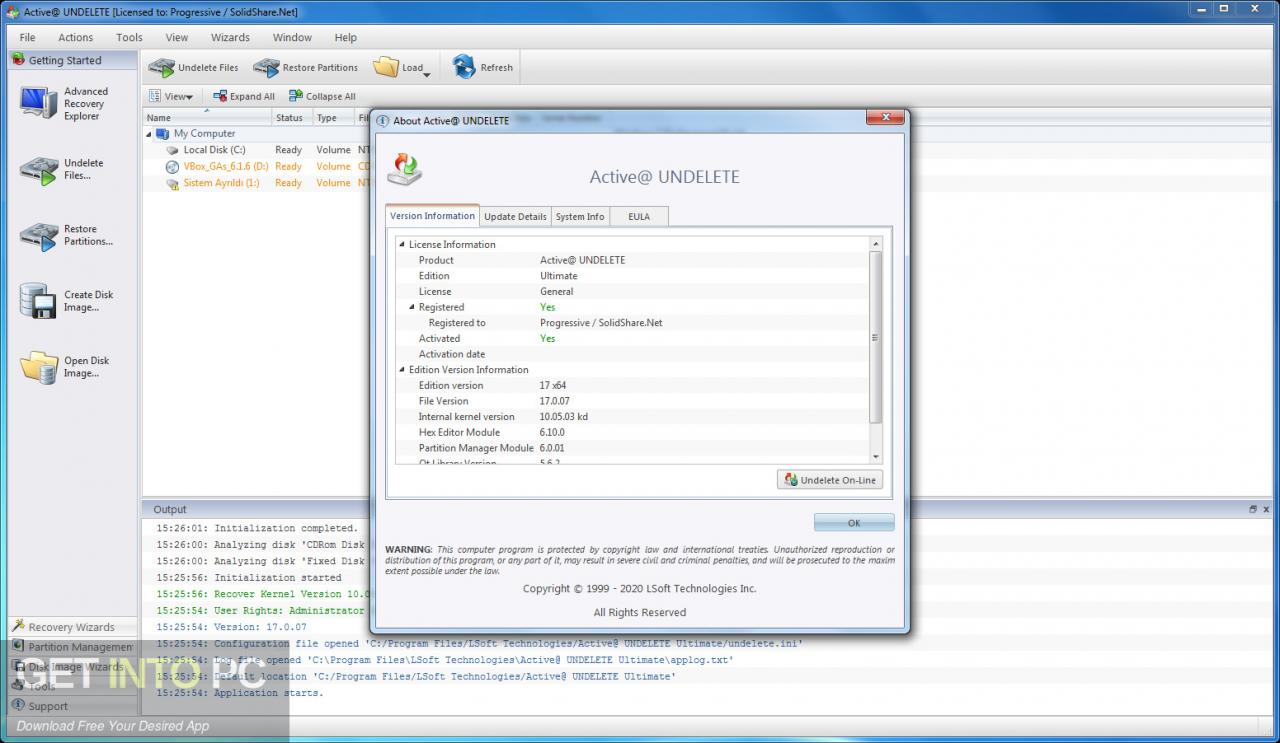Image resolution: width=1280 pixels, height=743 pixels.
Task: Select Local Disk (C:) volume
Action: (x=214, y=150)
